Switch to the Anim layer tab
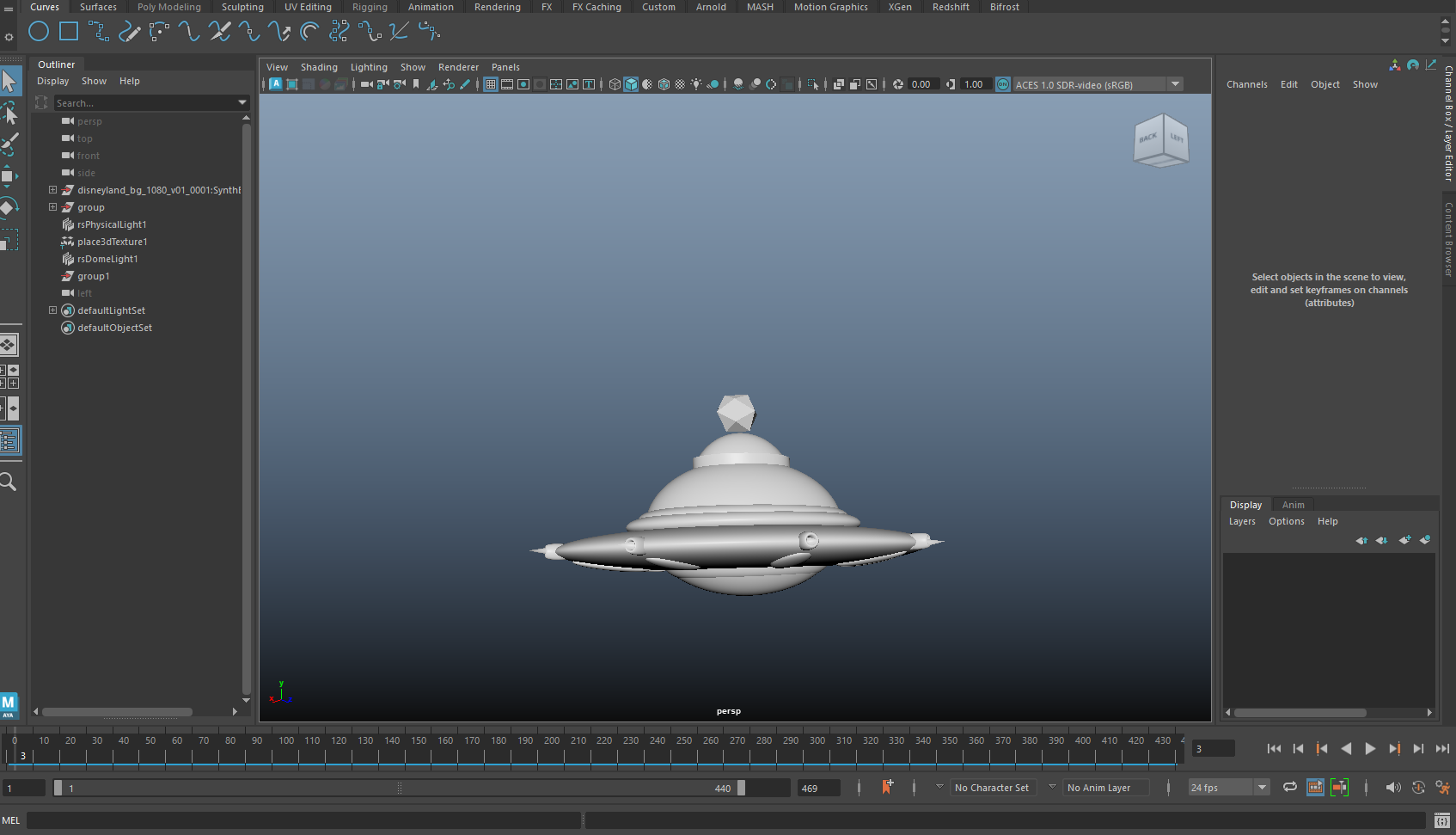 [x=1293, y=505]
